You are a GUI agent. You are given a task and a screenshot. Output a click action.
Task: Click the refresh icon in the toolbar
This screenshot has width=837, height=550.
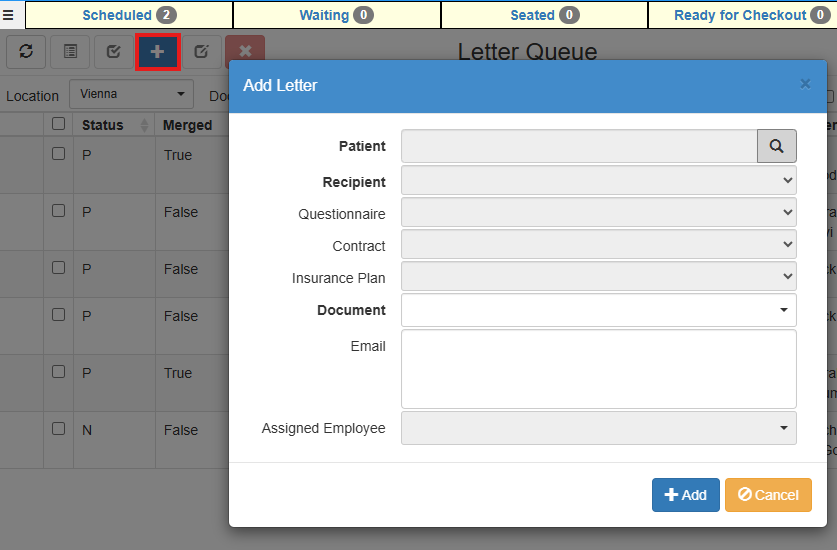[26, 52]
